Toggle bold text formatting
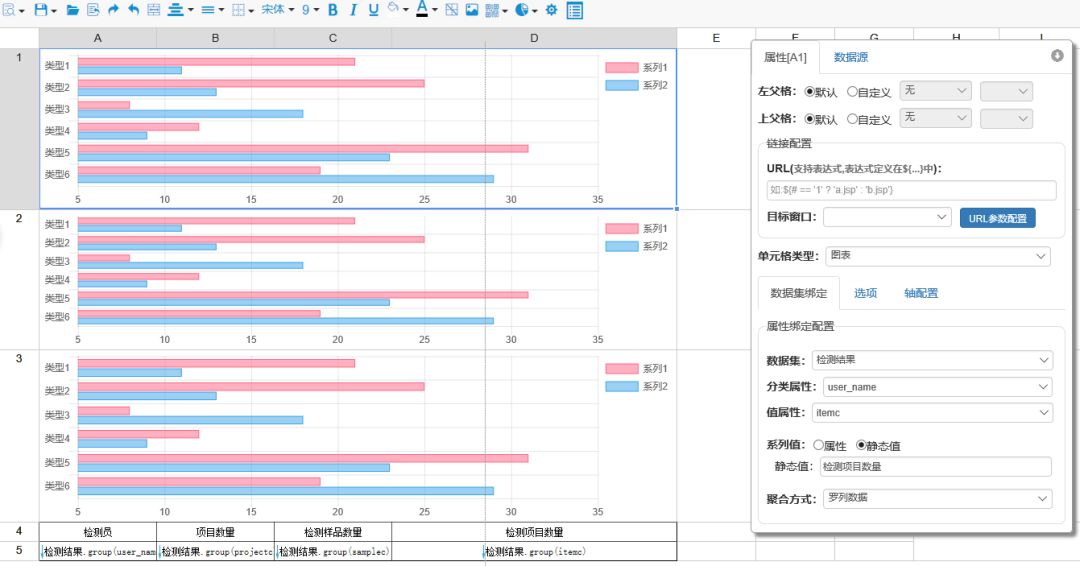1080x566 pixels. (x=332, y=10)
